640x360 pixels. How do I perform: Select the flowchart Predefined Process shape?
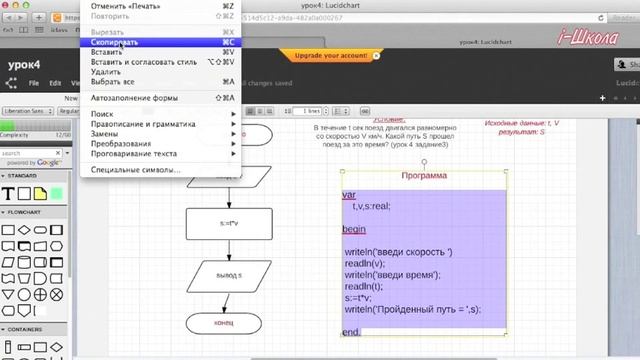pos(56,230)
